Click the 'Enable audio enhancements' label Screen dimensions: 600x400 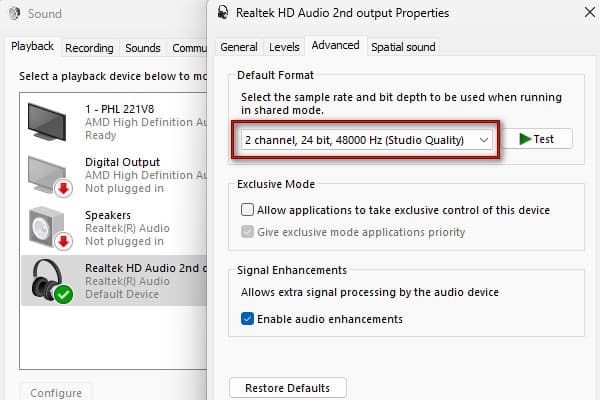pos(330,319)
